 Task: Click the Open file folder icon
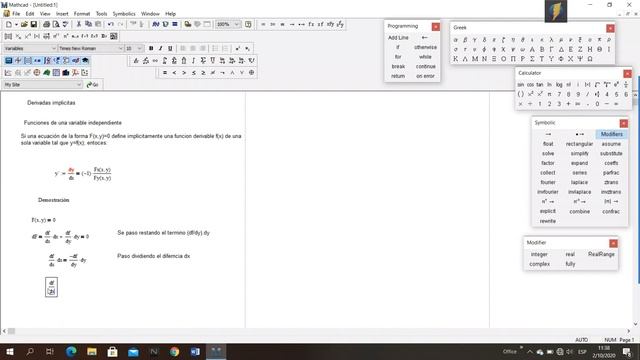[x=24, y=24]
